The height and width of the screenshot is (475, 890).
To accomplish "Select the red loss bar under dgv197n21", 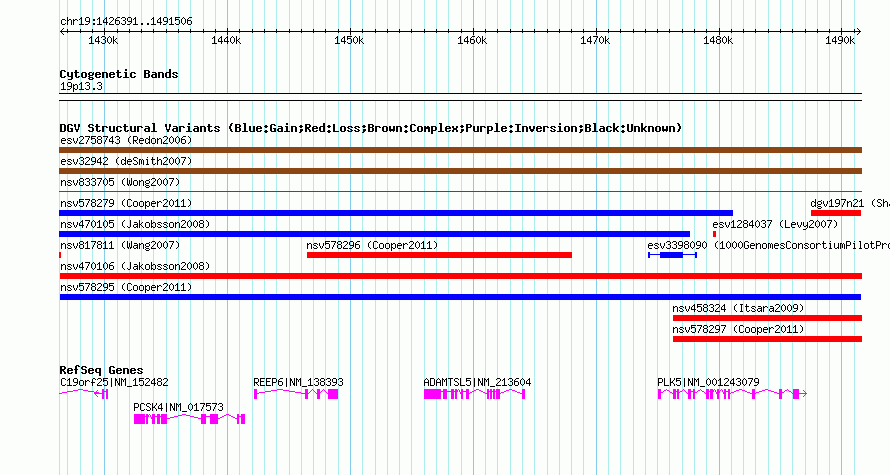I will [836, 213].
